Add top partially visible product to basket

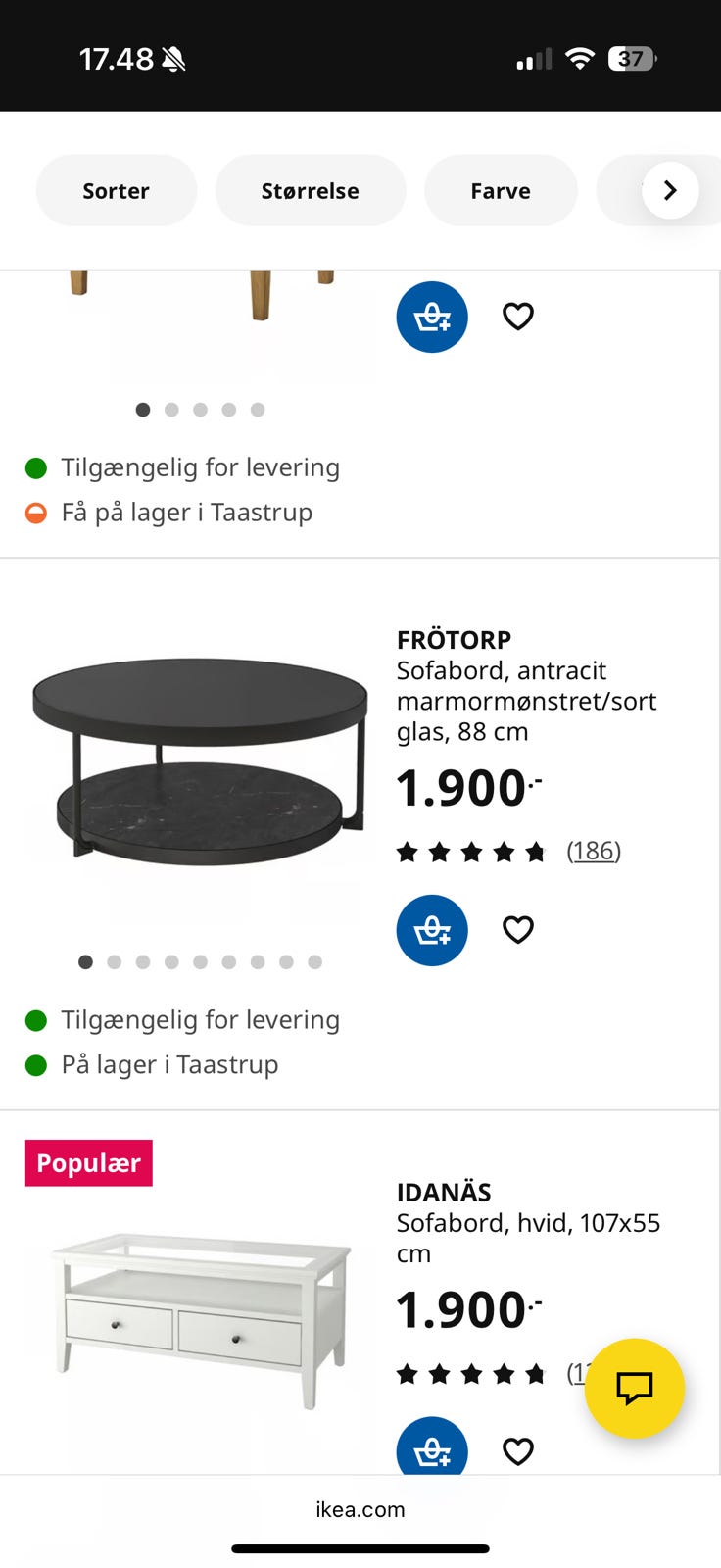point(432,318)
